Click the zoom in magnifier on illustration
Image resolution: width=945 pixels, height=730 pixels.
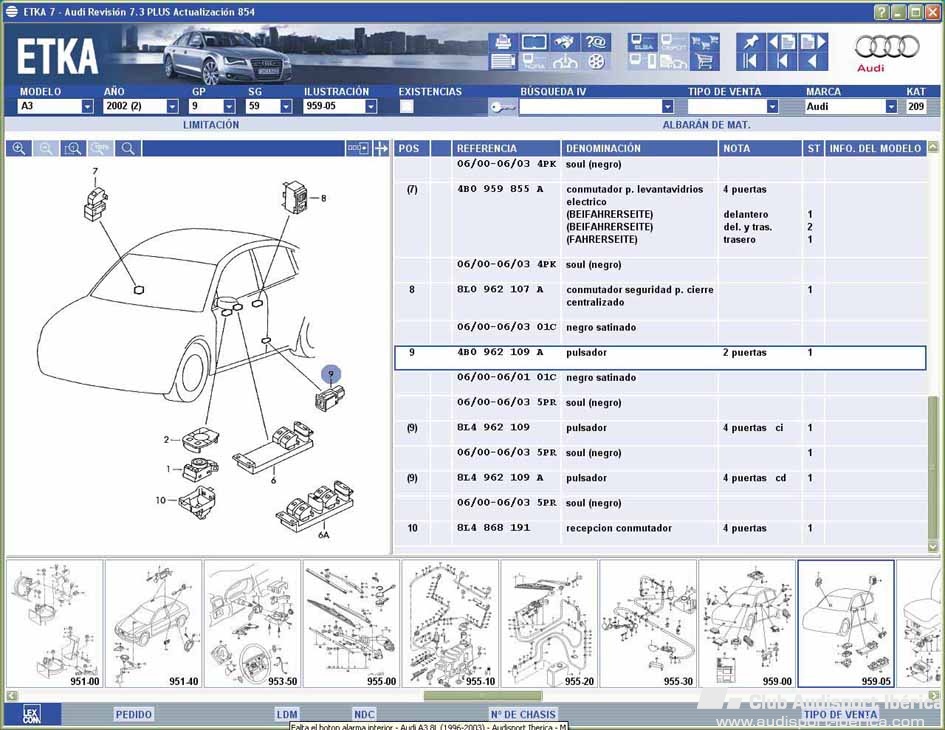click(19, 148)
